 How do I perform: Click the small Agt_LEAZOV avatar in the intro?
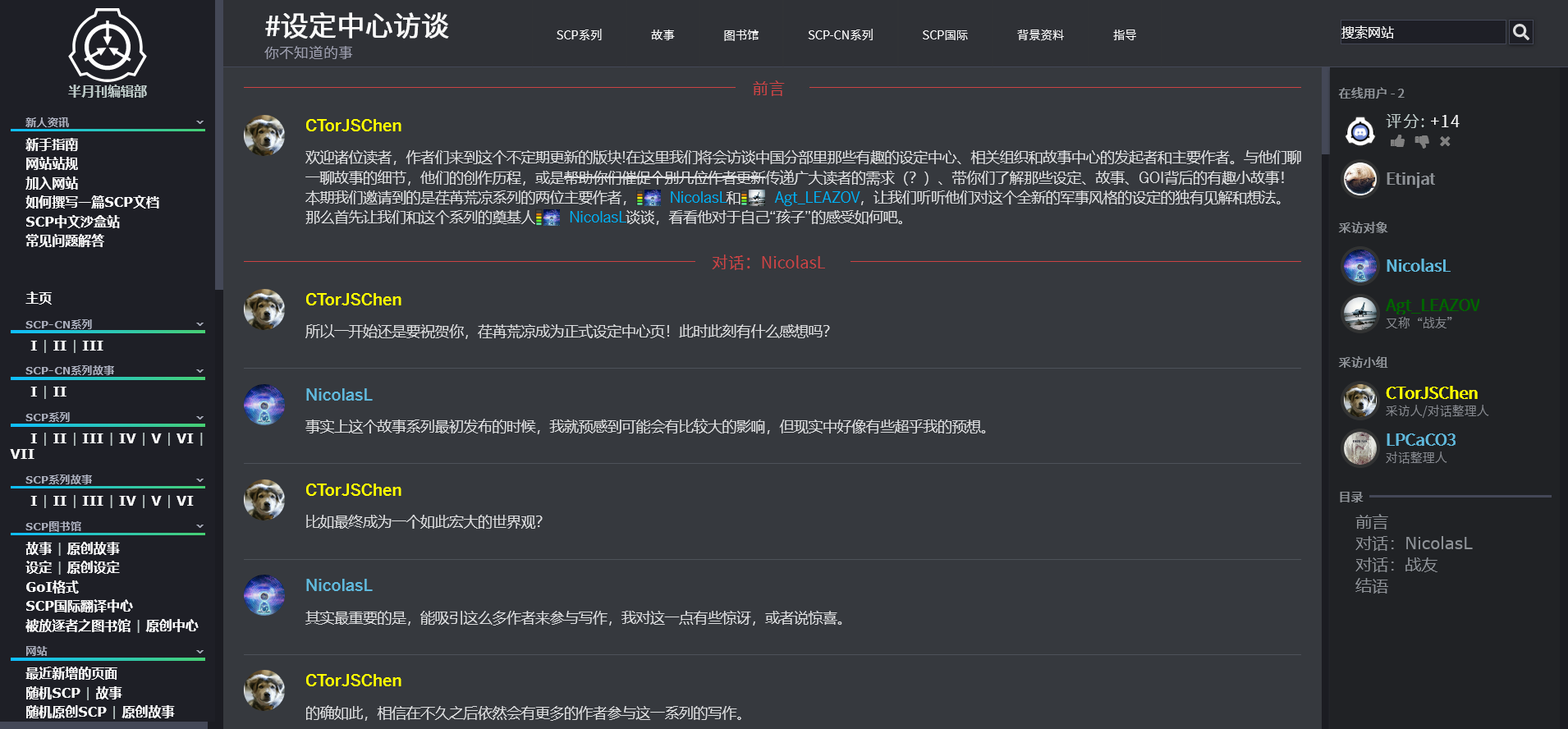757,198
